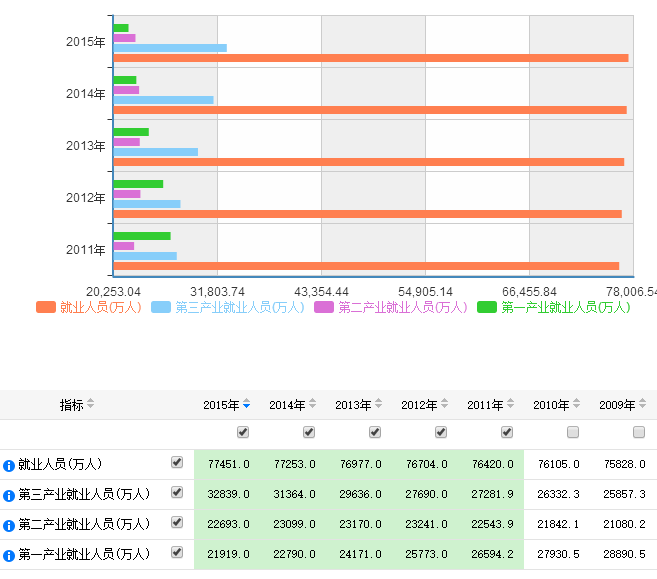Select cell value 21842.1
Image resolution: width=657 pixels, height=579 pixels.
click(559, 524)
